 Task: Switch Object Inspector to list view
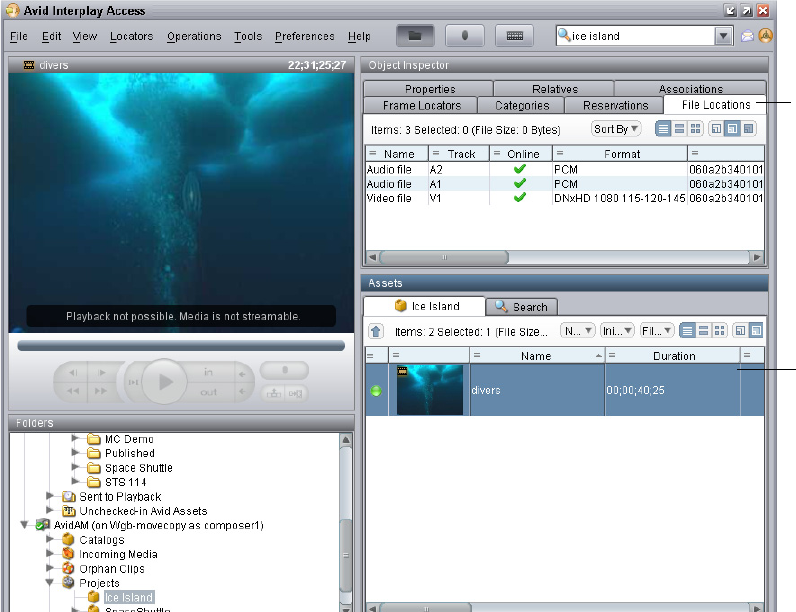pyautogui.click(x=663, y=129)
